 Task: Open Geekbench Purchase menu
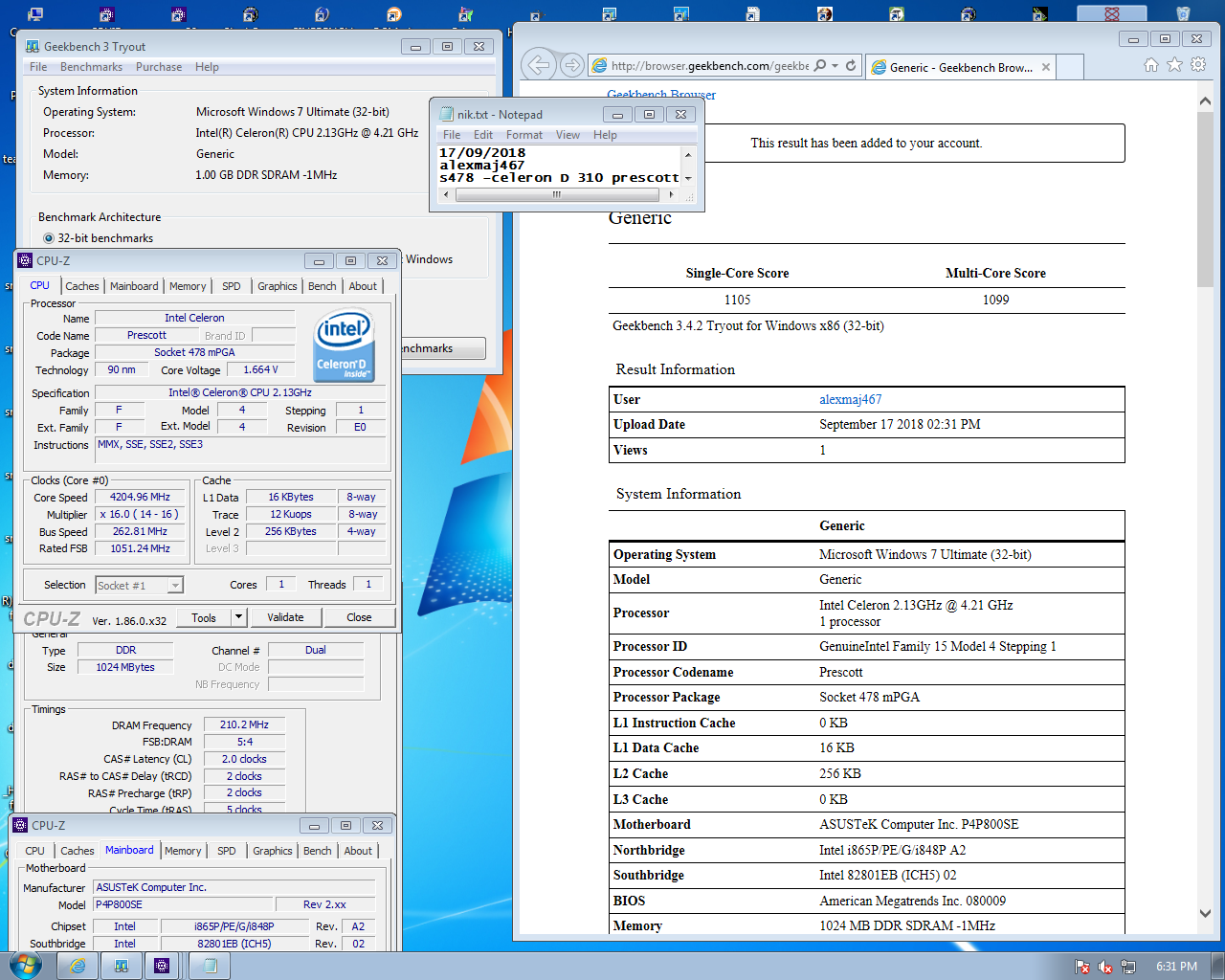click(x=159, y=67)
